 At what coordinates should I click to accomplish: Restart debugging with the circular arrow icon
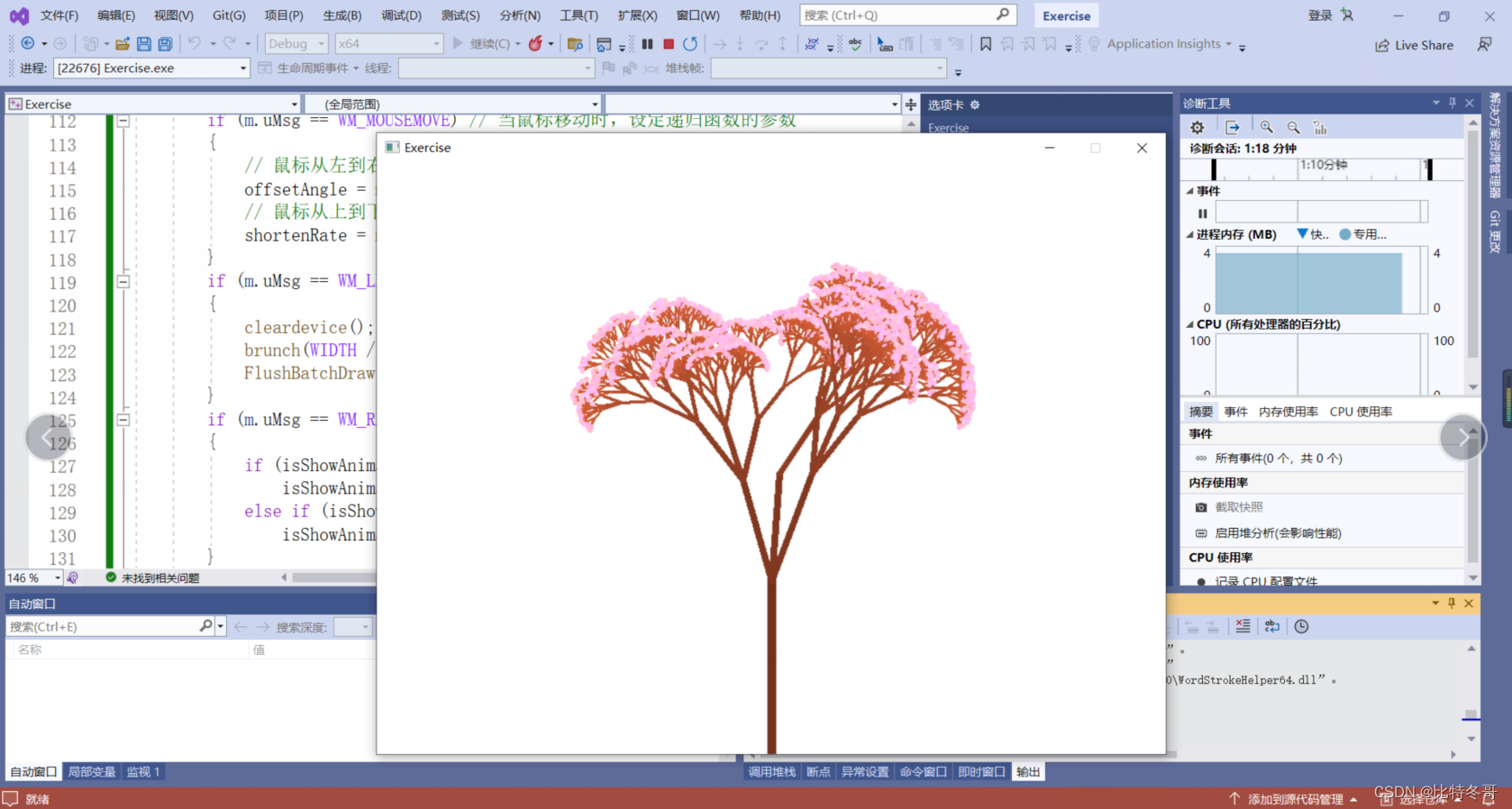(x=690, y=43)
